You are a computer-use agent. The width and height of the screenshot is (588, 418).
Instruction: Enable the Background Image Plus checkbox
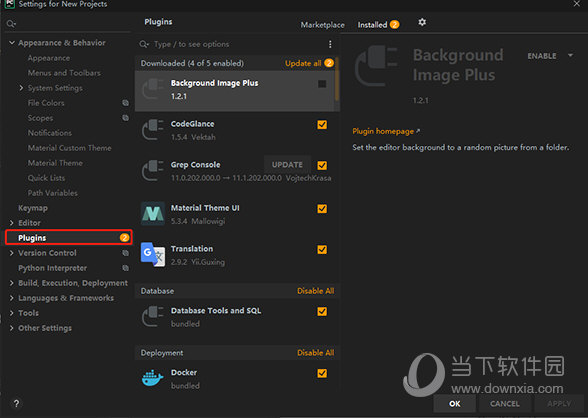[x=322, y=84]
